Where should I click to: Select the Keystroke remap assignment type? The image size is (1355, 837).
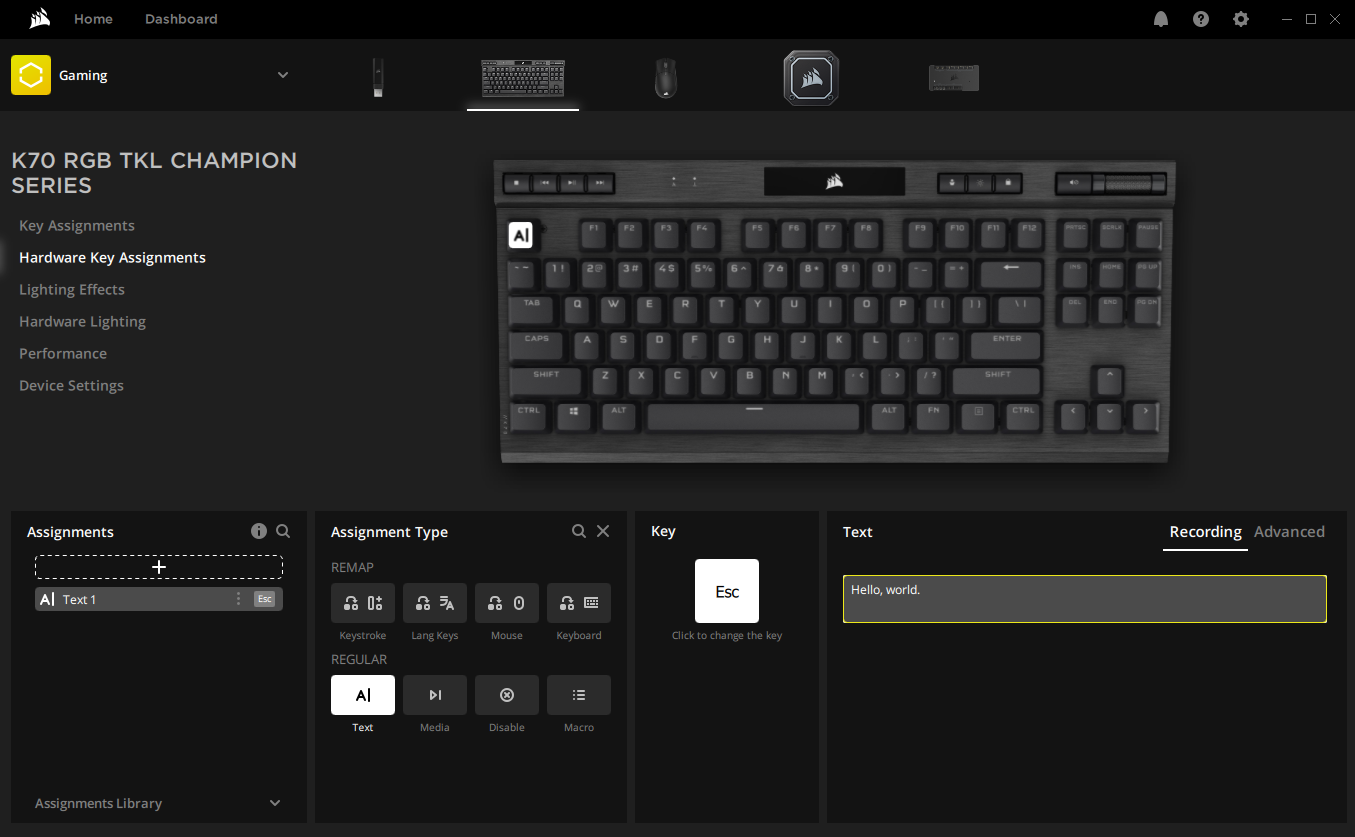tap(362, 602)
